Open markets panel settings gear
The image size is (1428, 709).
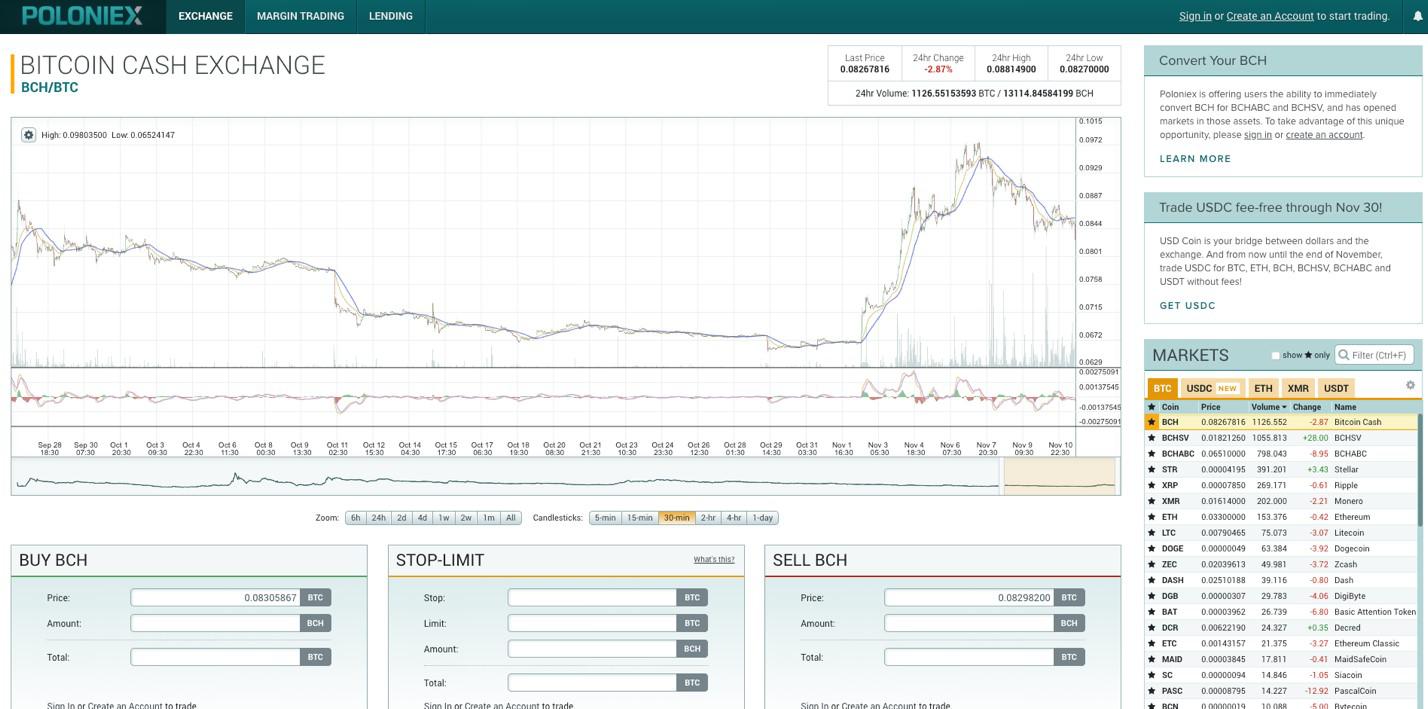click(1410, 385)
